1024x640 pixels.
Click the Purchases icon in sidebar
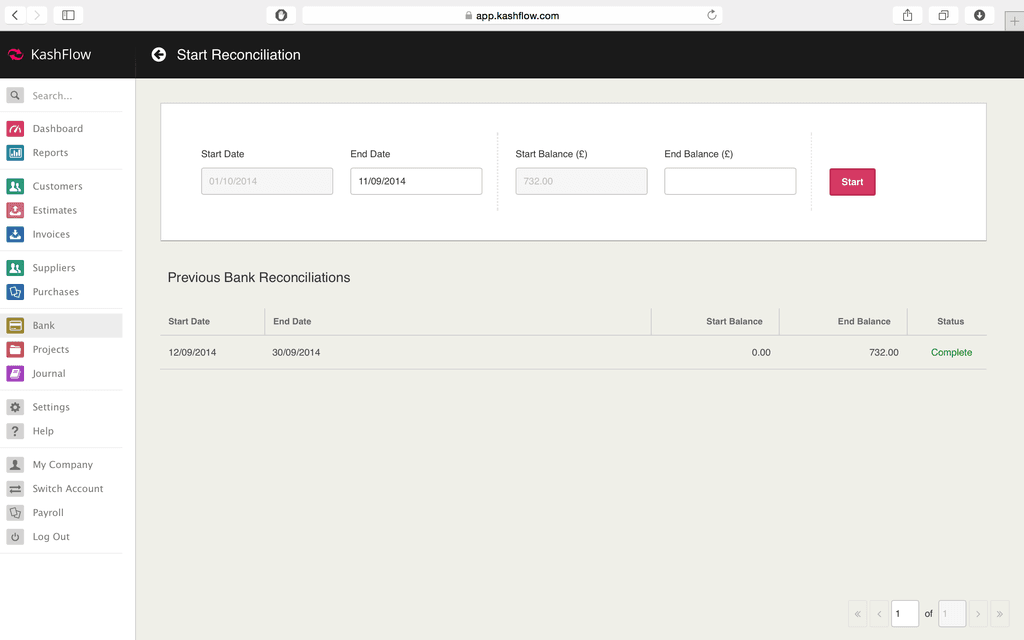pyautogui.click(x=15, y=292)
